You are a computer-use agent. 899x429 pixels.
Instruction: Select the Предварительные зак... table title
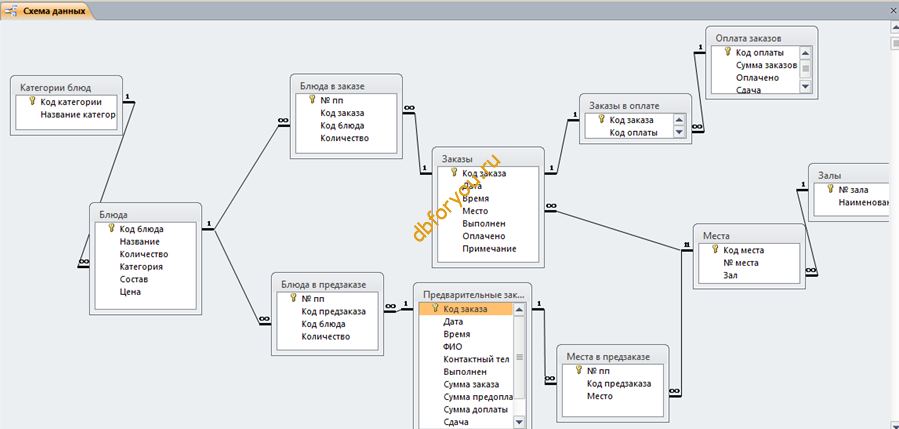point(473,294)
